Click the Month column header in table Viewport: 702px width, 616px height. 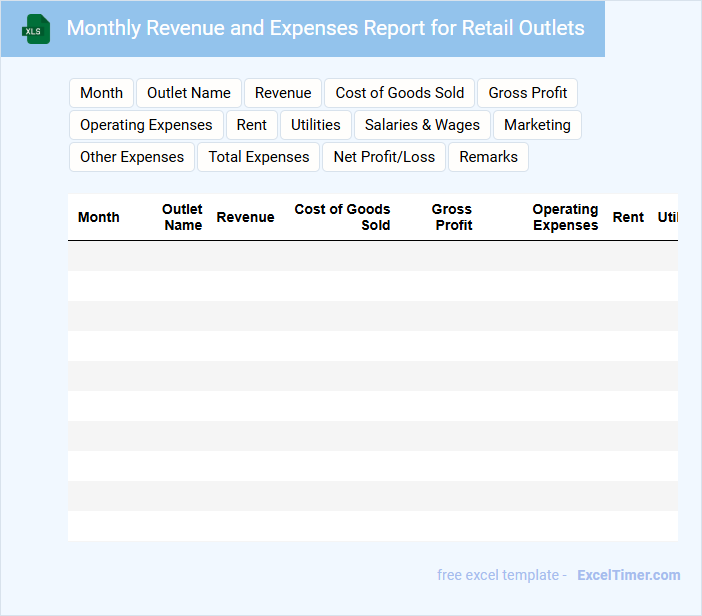99,217
